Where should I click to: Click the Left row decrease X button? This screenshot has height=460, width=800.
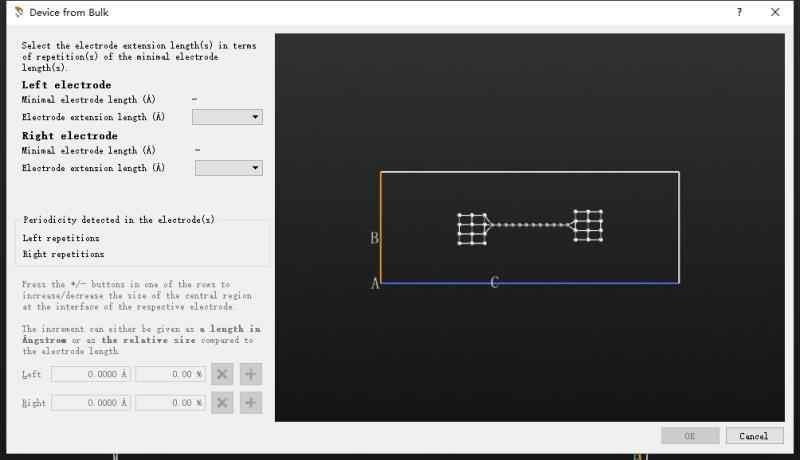222,374
